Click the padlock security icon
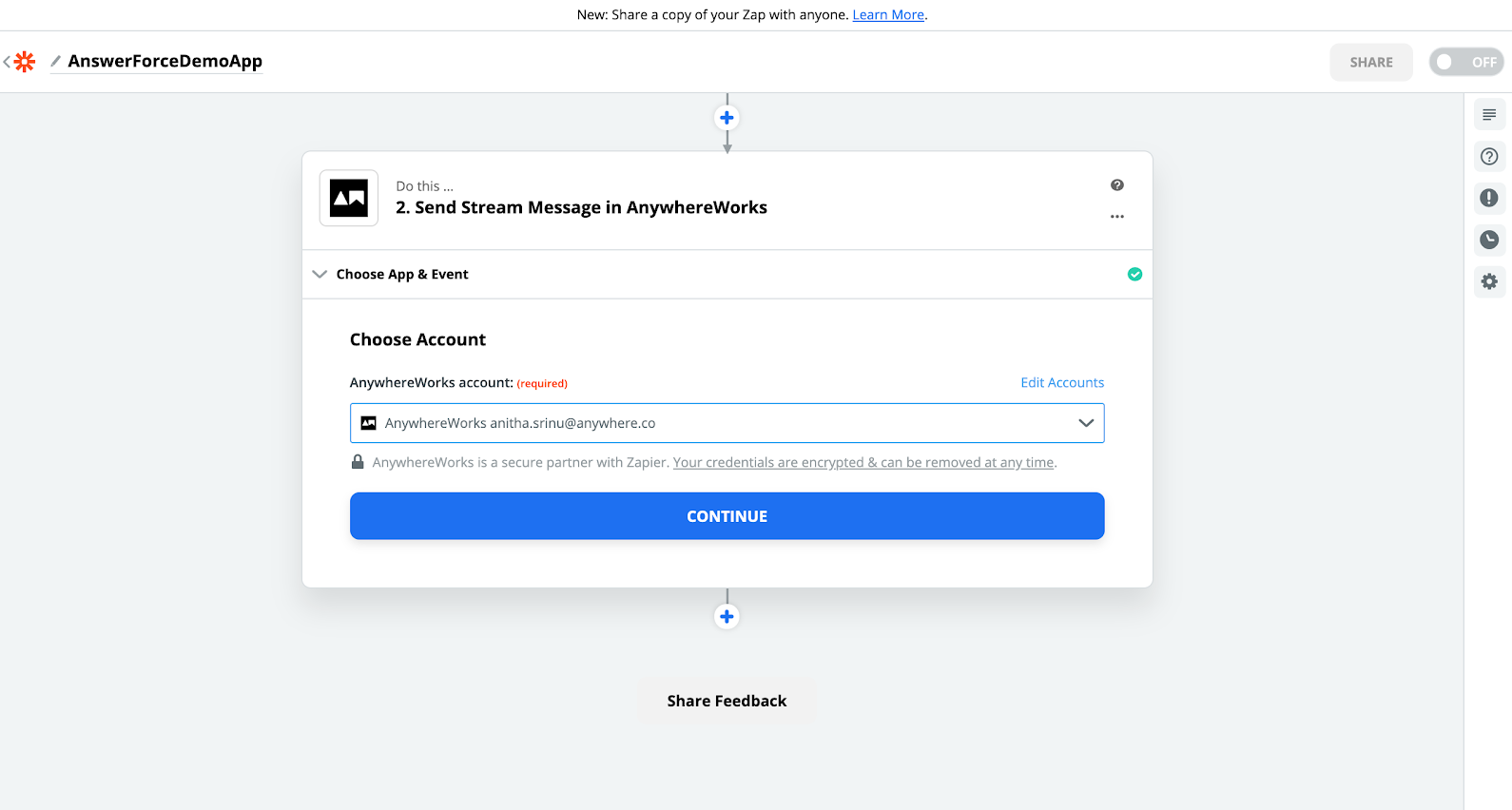Screen dimensions: 1512x810 358,462
